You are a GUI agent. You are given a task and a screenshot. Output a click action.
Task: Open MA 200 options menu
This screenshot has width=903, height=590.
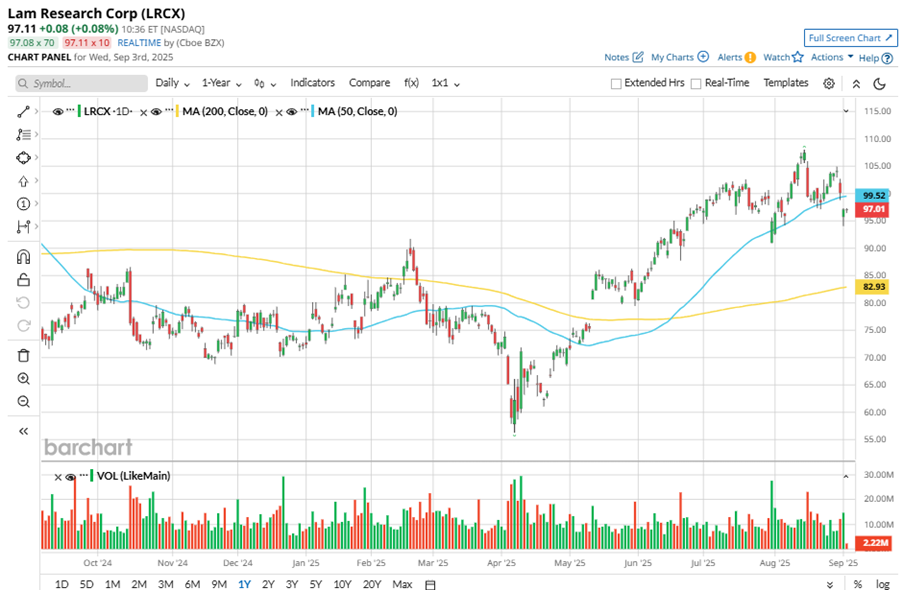169,110
